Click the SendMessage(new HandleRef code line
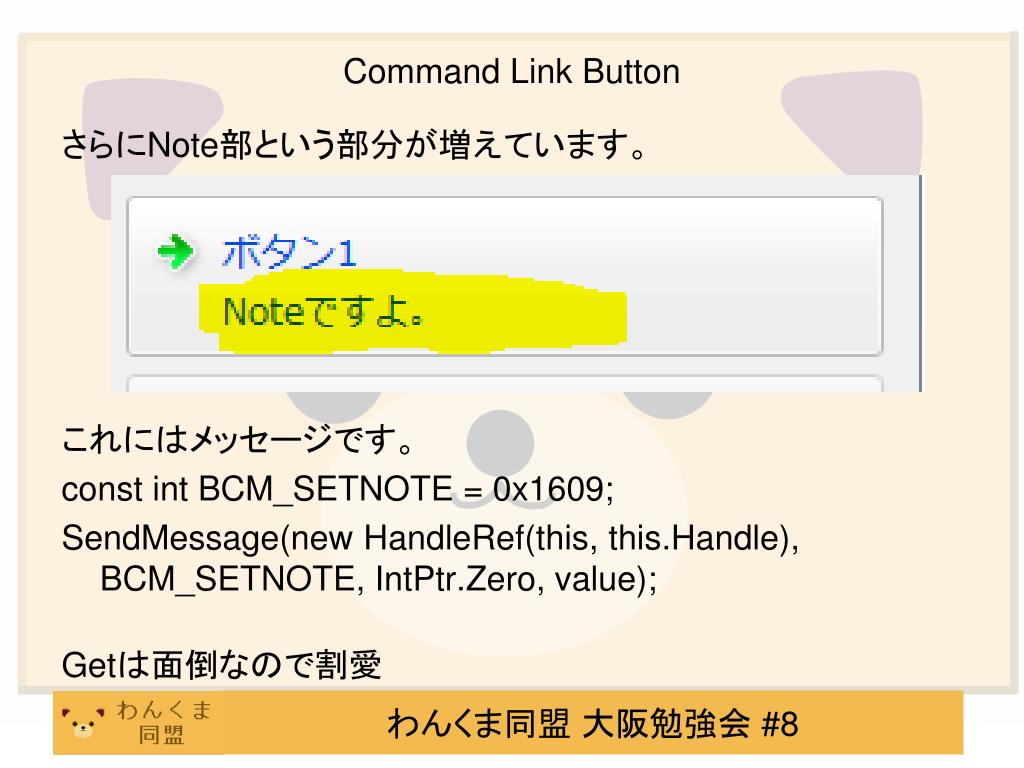 click(x=430, y=538)
